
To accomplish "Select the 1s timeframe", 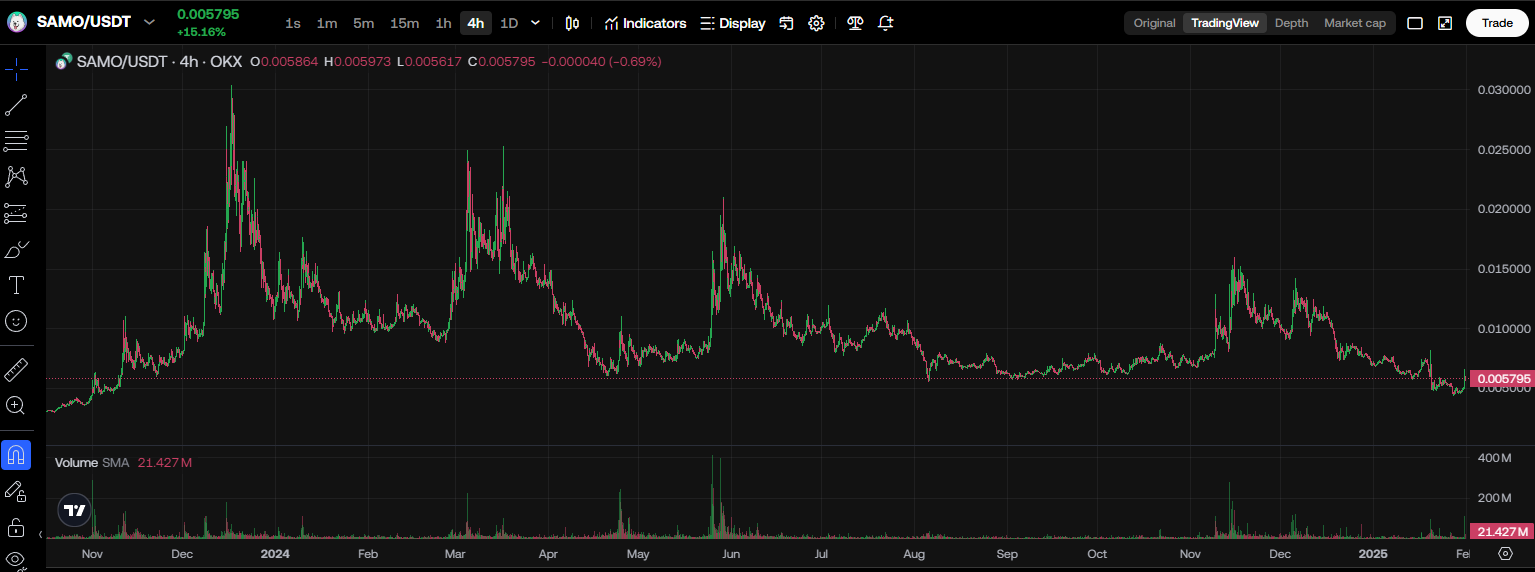I will (x=293, y=23).
